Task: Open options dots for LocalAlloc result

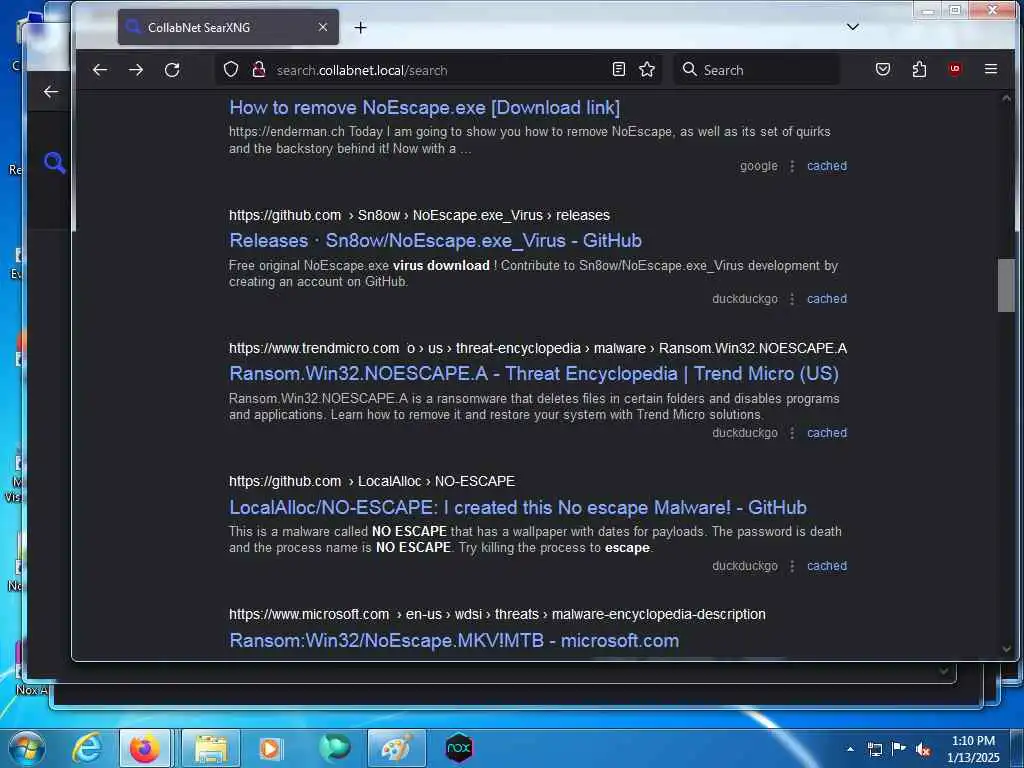Action: click(792, 566)
